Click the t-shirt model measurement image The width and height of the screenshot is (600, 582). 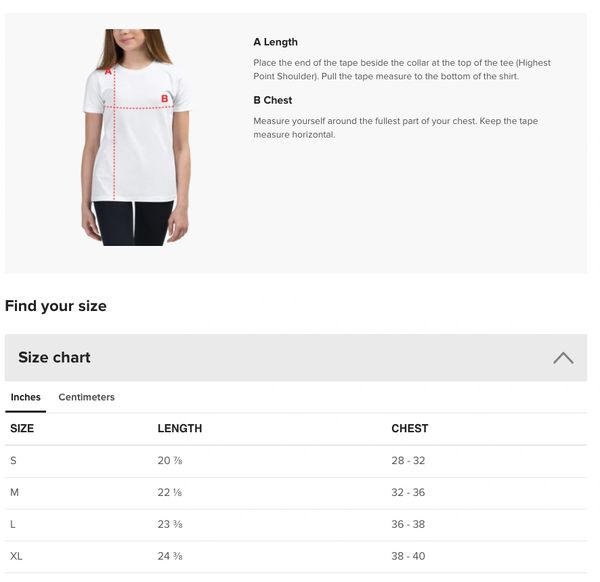135,137
